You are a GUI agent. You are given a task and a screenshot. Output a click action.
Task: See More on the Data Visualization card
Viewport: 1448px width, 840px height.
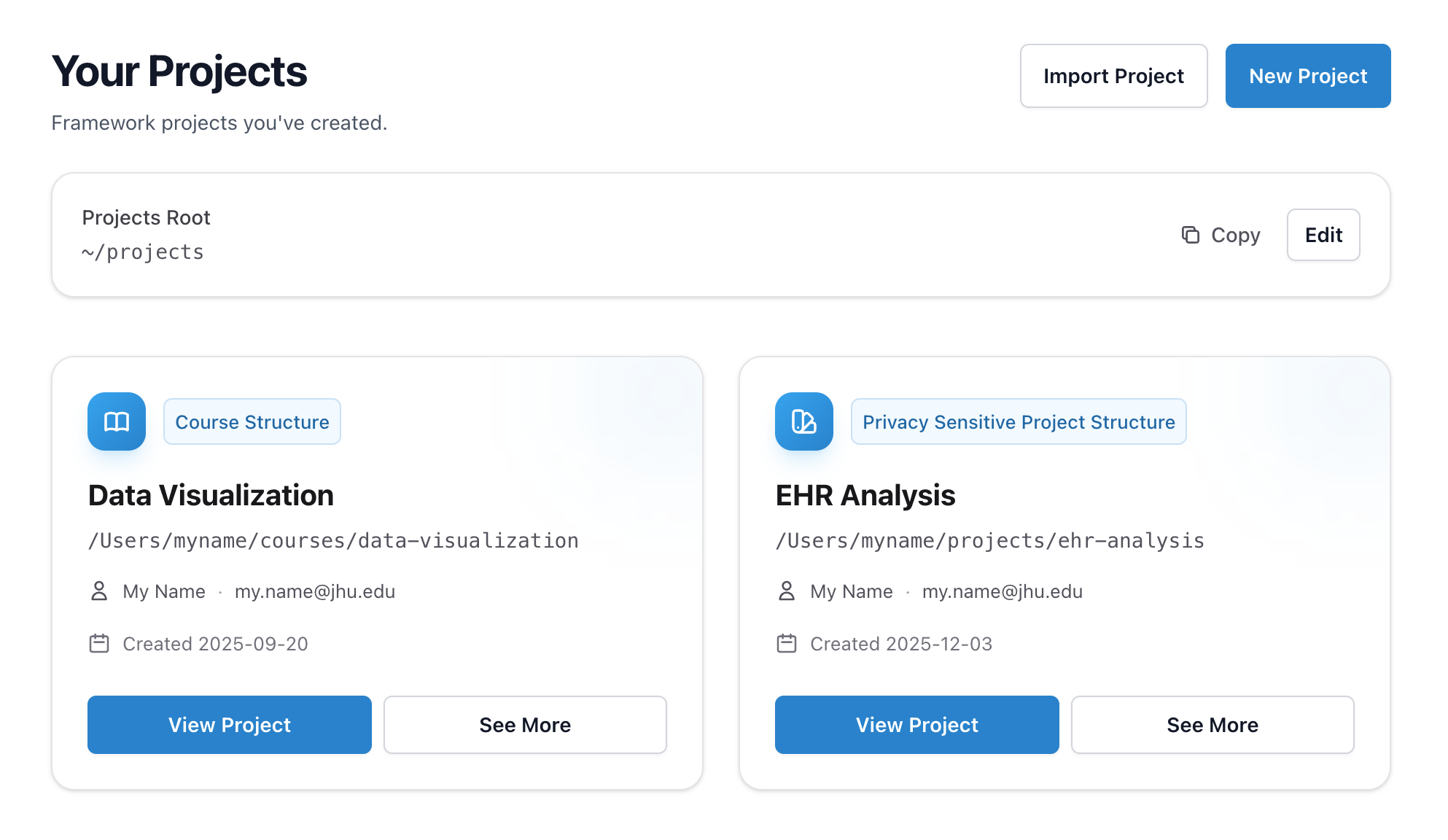(x=525, y=725)
